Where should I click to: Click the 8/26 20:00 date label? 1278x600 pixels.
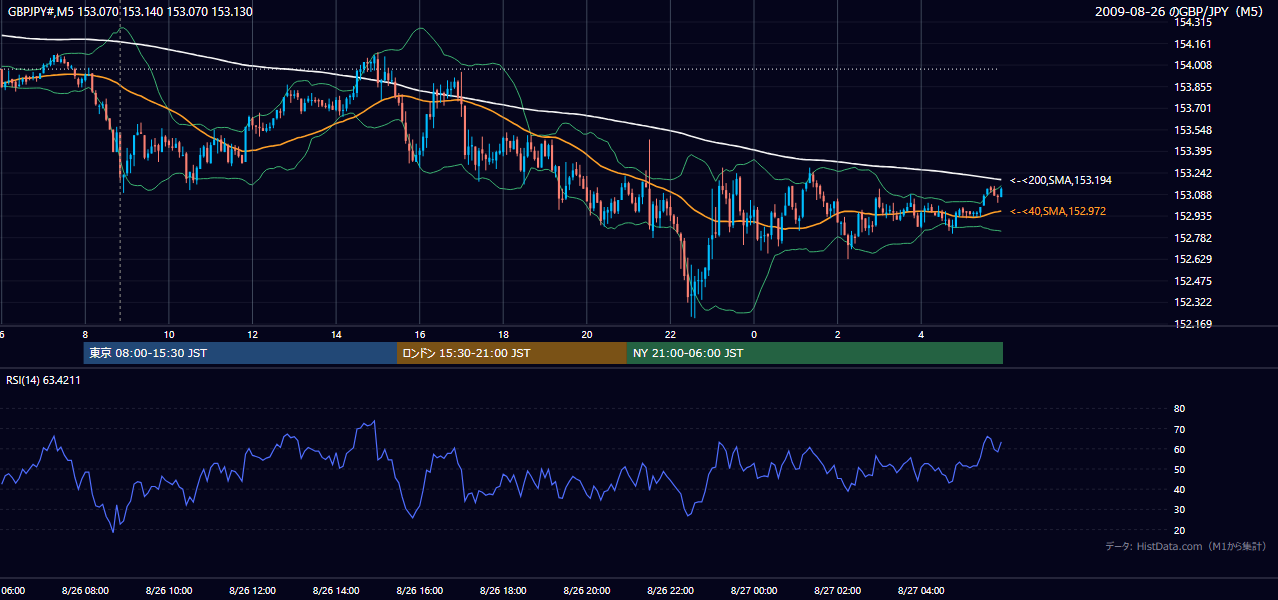[x=587, y=591]
